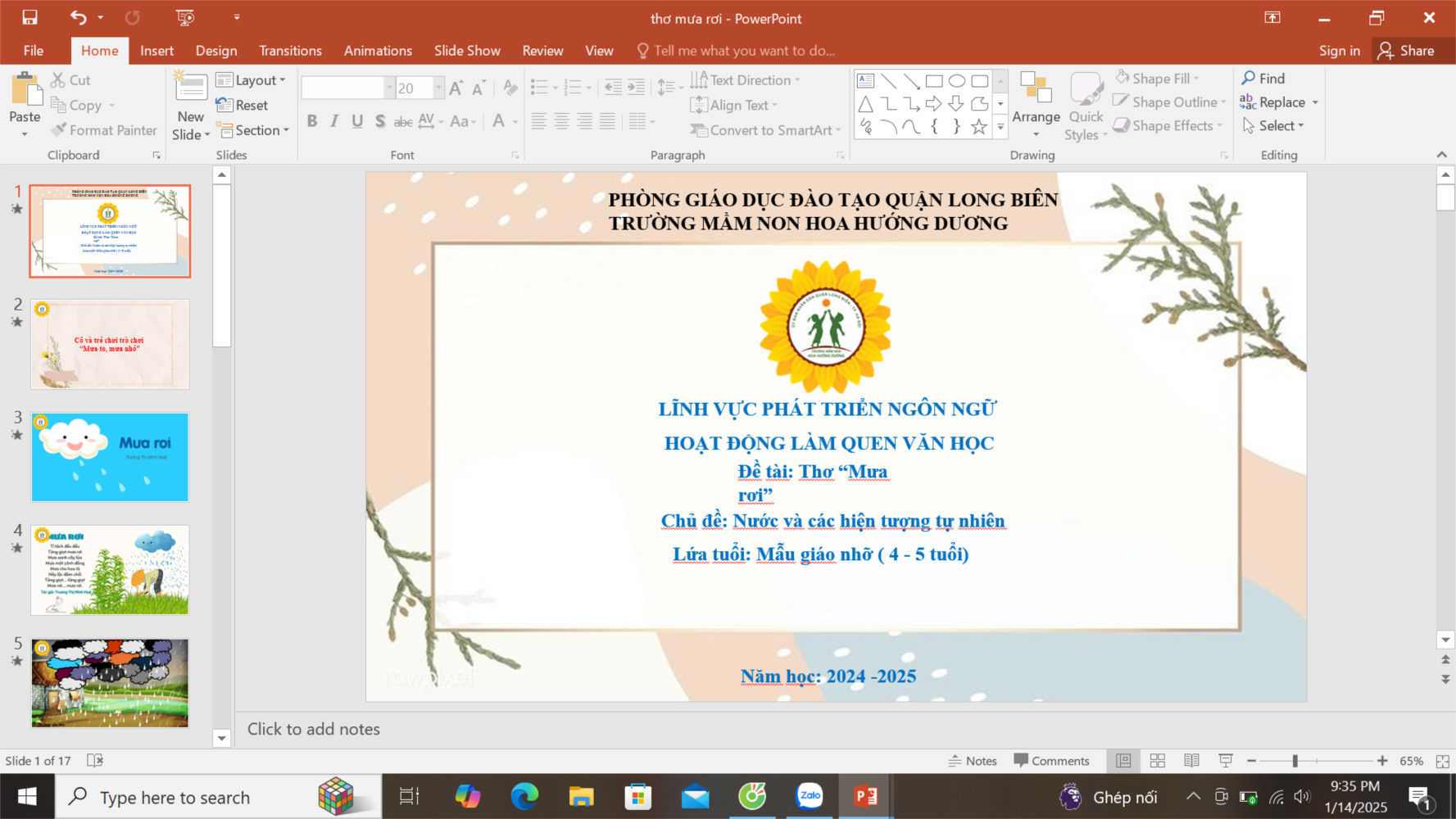The image size is (1456, 819).
Task: Expand the Layout dropdown
Action: point(252,80)
